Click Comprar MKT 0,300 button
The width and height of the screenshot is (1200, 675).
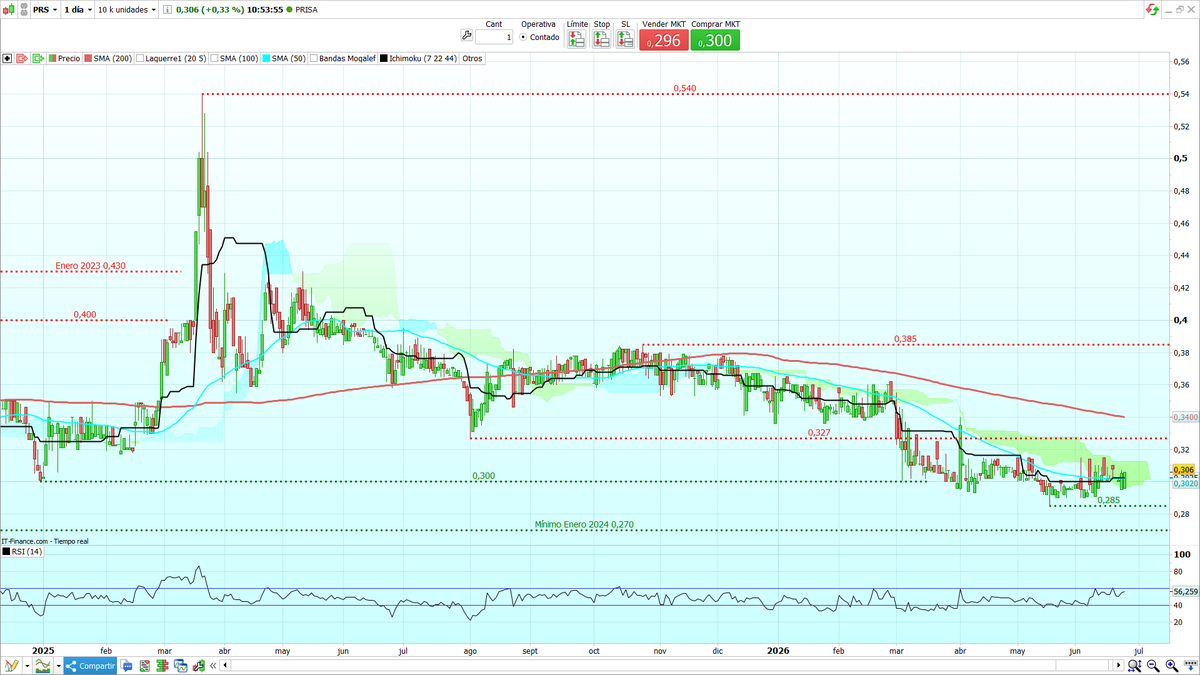click(x=715, y=41)
